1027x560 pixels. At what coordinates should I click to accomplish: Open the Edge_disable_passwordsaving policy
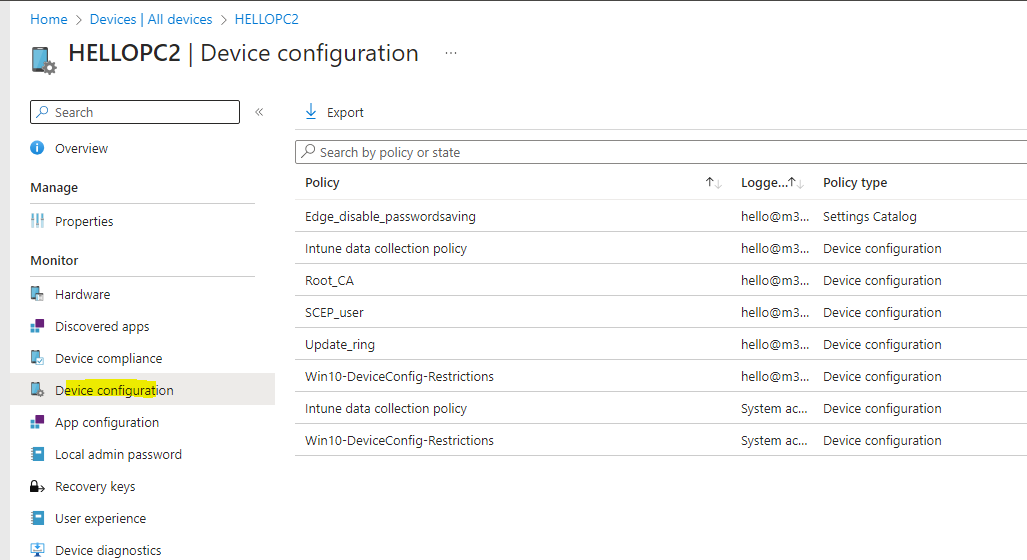point(390,216)
